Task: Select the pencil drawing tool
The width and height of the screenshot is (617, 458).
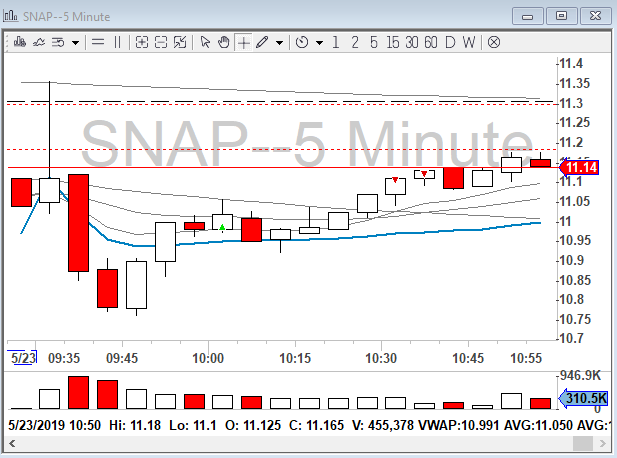Action: coord(262,42)
